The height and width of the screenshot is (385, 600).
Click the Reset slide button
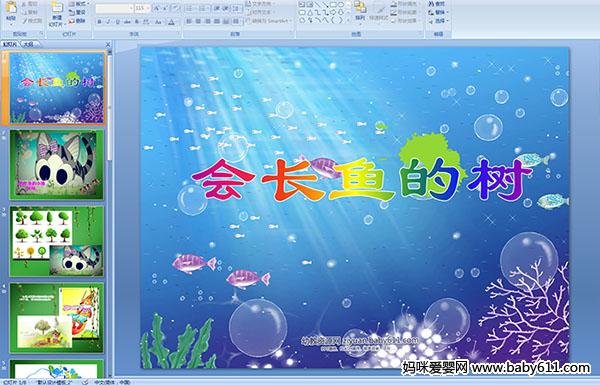click(x=78, y=13)
